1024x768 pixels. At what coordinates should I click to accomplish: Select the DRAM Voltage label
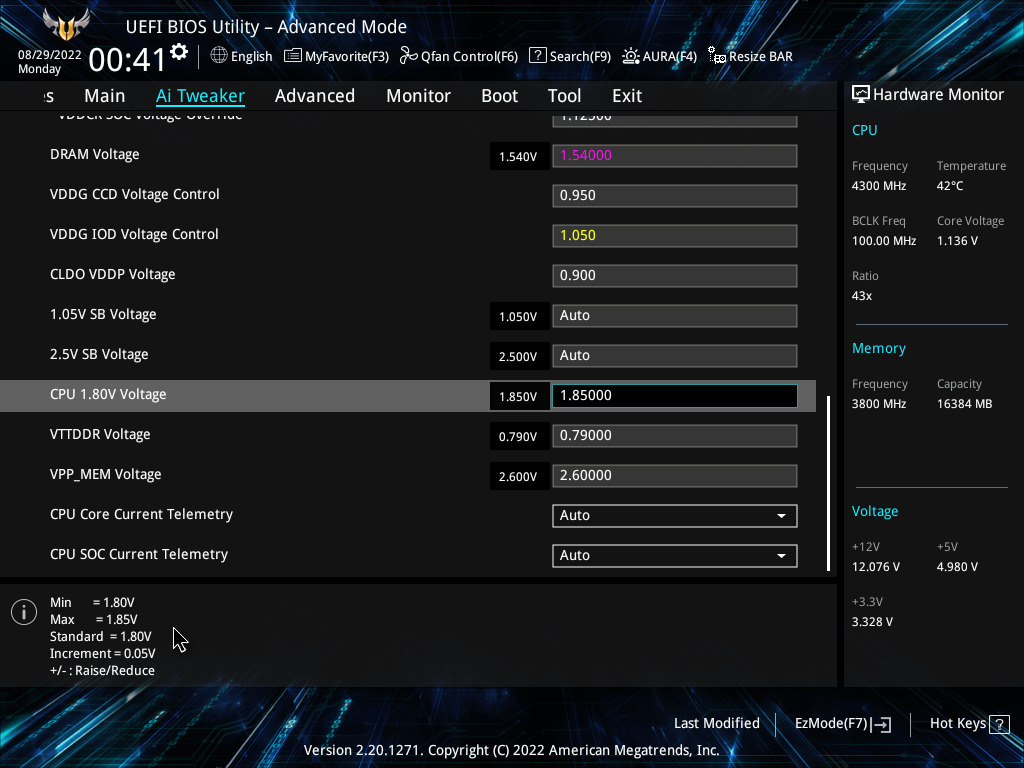(x=95, y=155)
